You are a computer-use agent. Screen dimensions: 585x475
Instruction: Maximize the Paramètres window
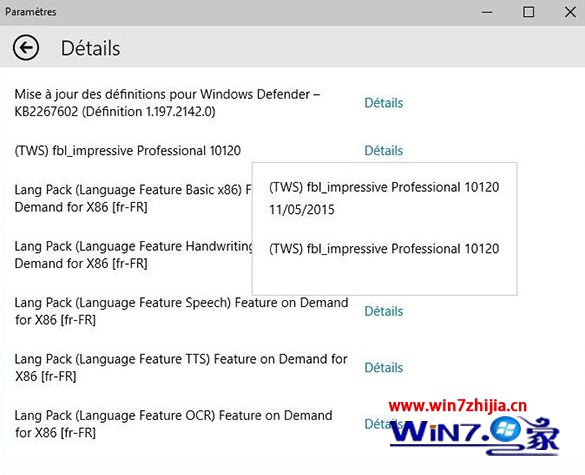coord(528,12)
